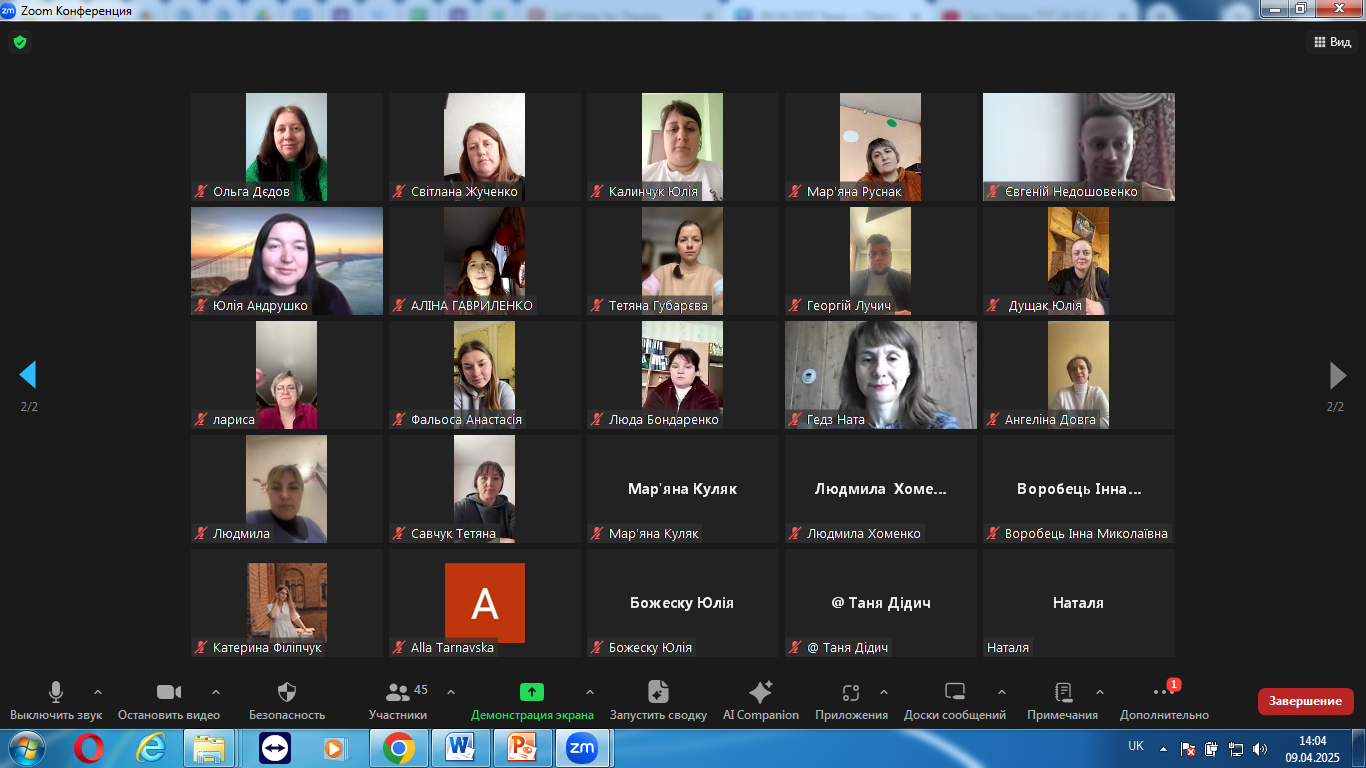Open Дополнительно more options menu
Screen dimensions: 1366x768
tap(1163, 693)
